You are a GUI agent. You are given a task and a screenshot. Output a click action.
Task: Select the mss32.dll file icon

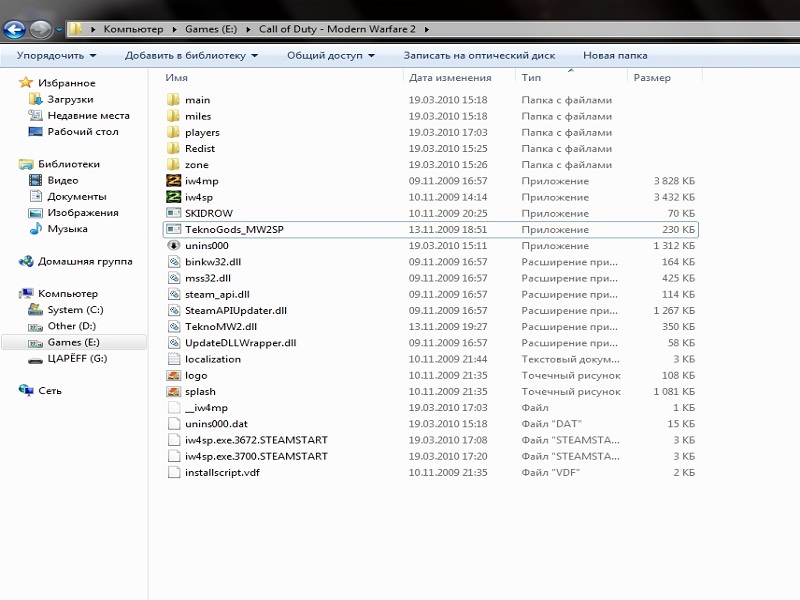click(174, 278)
